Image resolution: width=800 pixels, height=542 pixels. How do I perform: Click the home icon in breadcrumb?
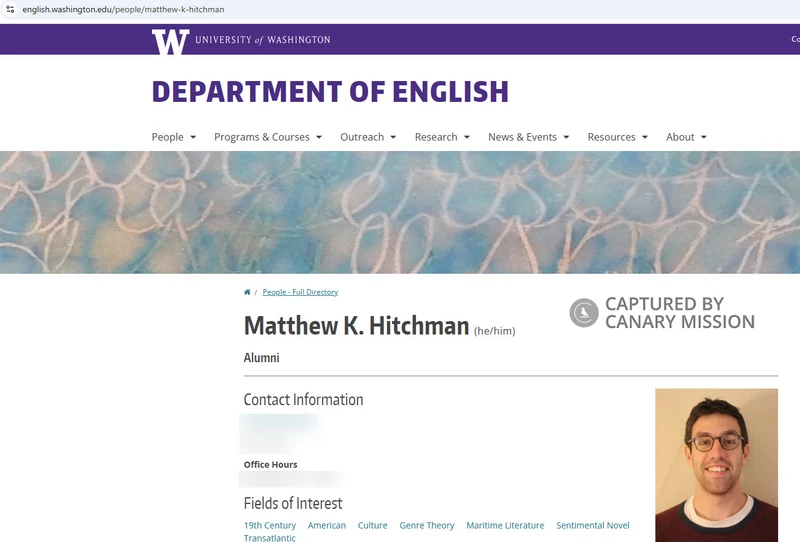(x=247, y=292)
